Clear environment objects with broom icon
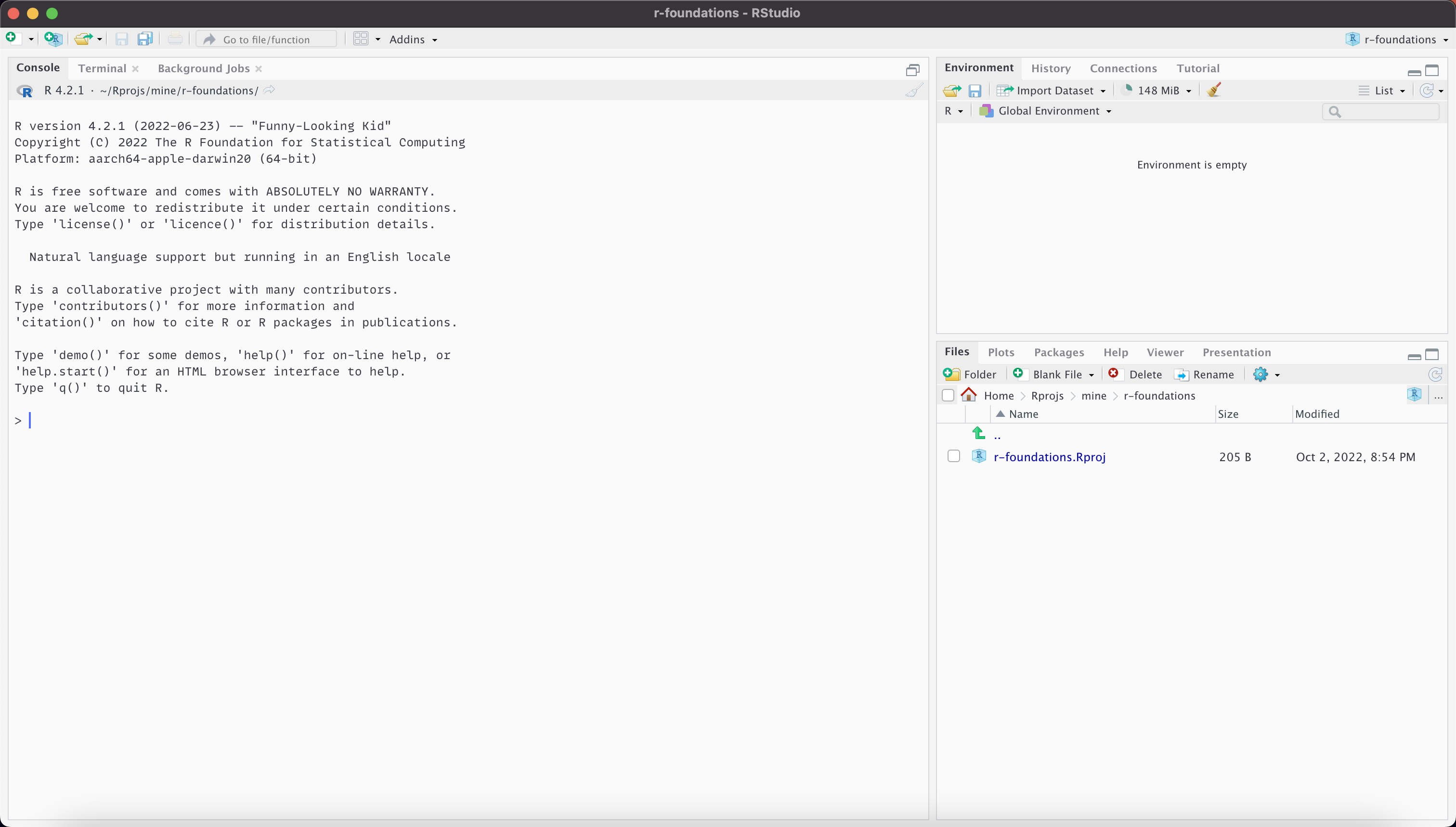 point(1213,90)
